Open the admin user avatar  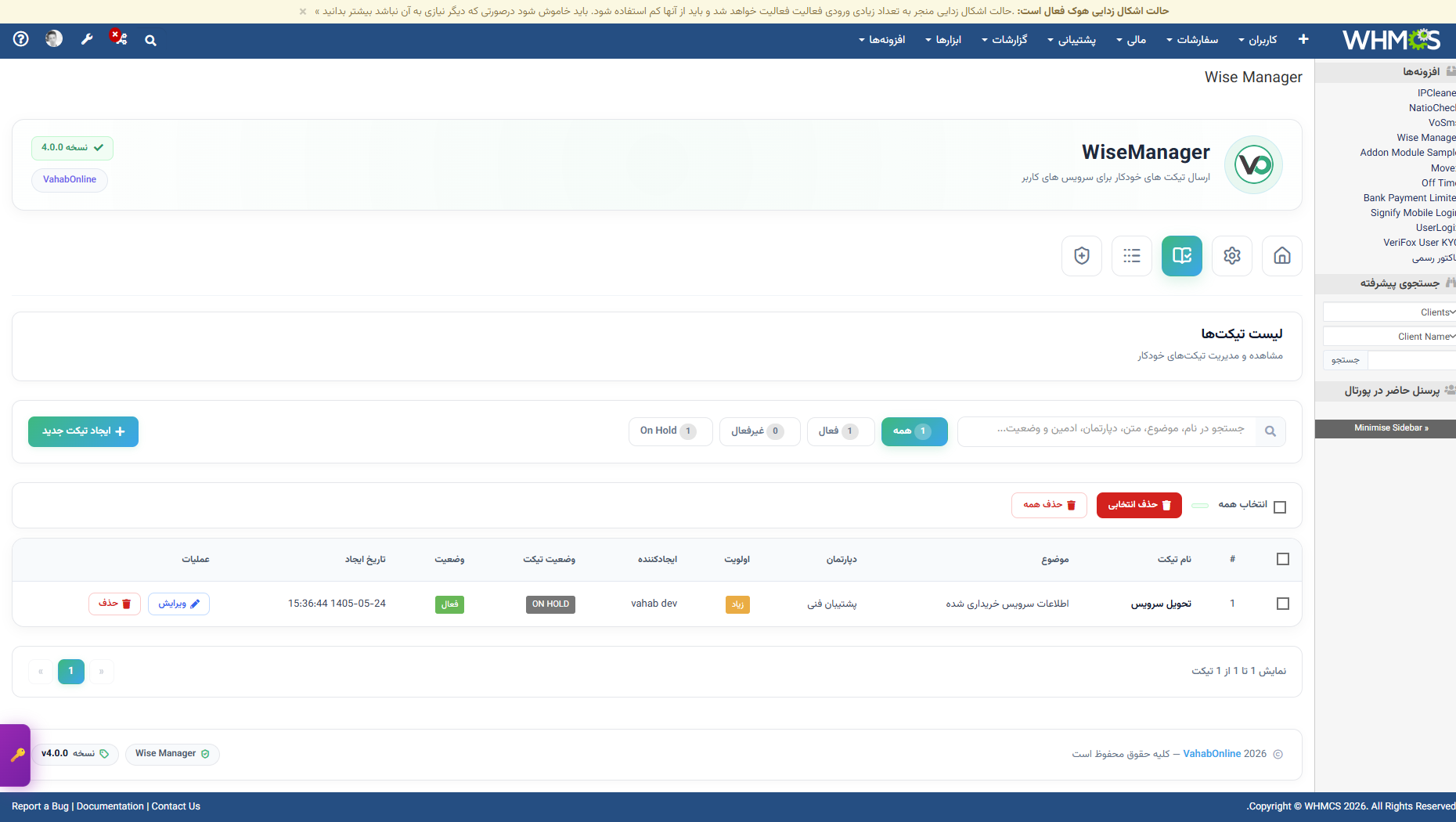point(54,39)
